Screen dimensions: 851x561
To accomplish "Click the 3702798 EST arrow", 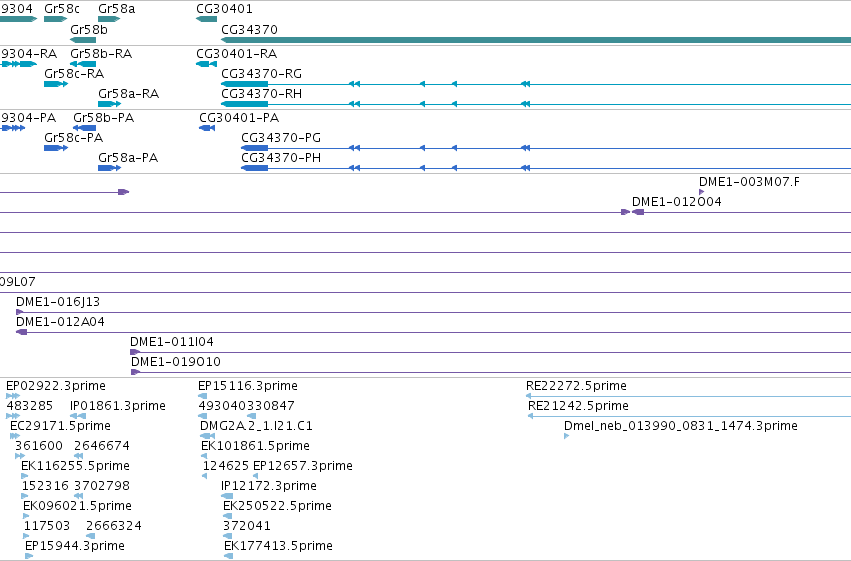I will point(79,496).
